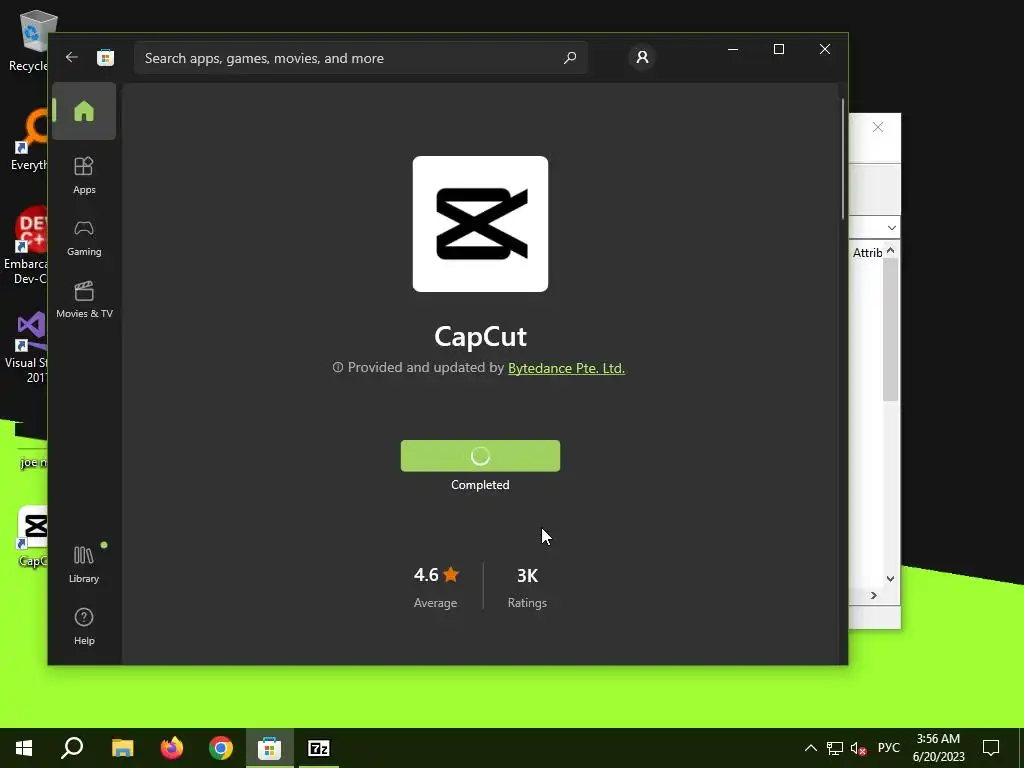1024x768 pixels.
Task: Go to the Microsoft Store Home tab
Action: (84, 111)
